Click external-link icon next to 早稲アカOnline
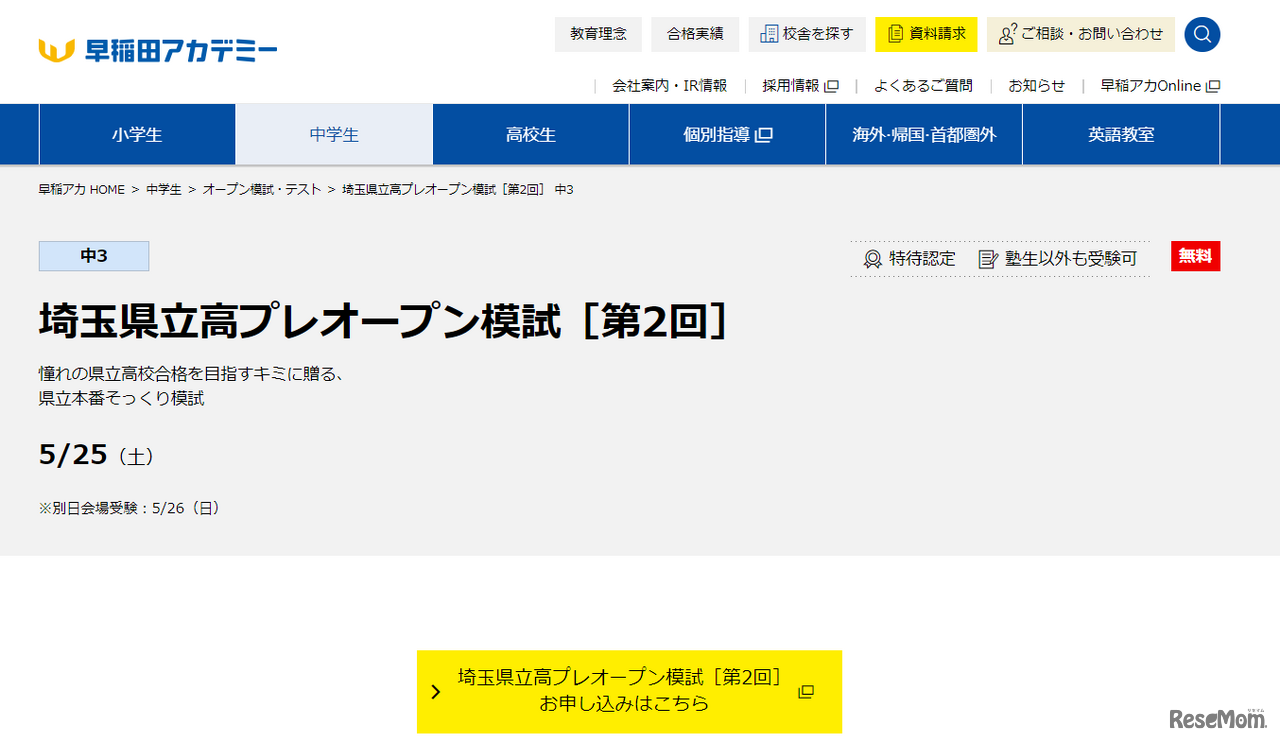 (x=1213, y=86)
